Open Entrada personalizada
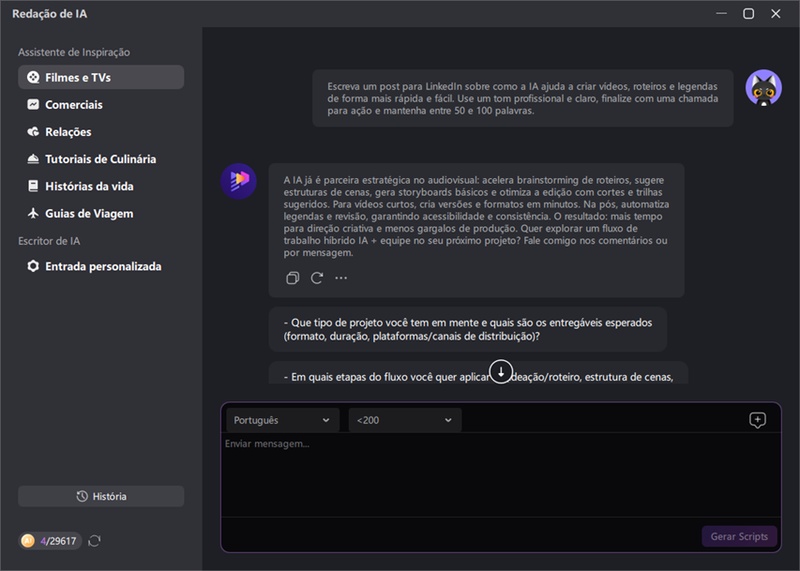The image size is (800, 571). tap(101, 266)
